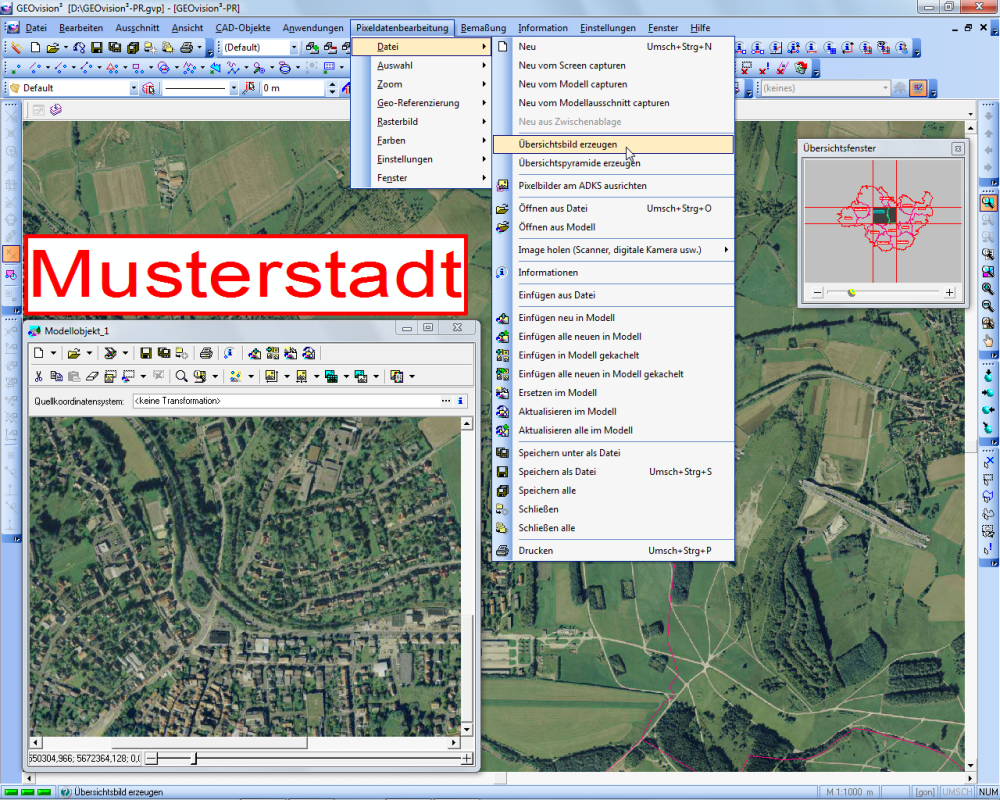
Task: Click the layers stack icon below the toolbars
Action: tap(56, 110)
